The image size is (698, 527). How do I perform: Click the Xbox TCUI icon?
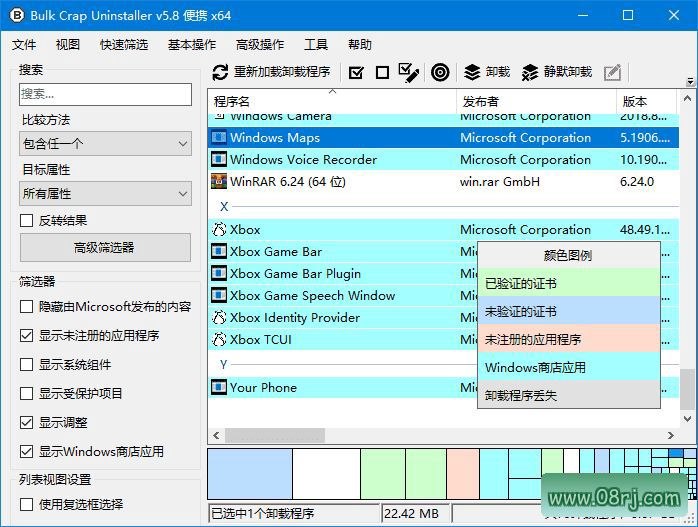pos(219,340)
